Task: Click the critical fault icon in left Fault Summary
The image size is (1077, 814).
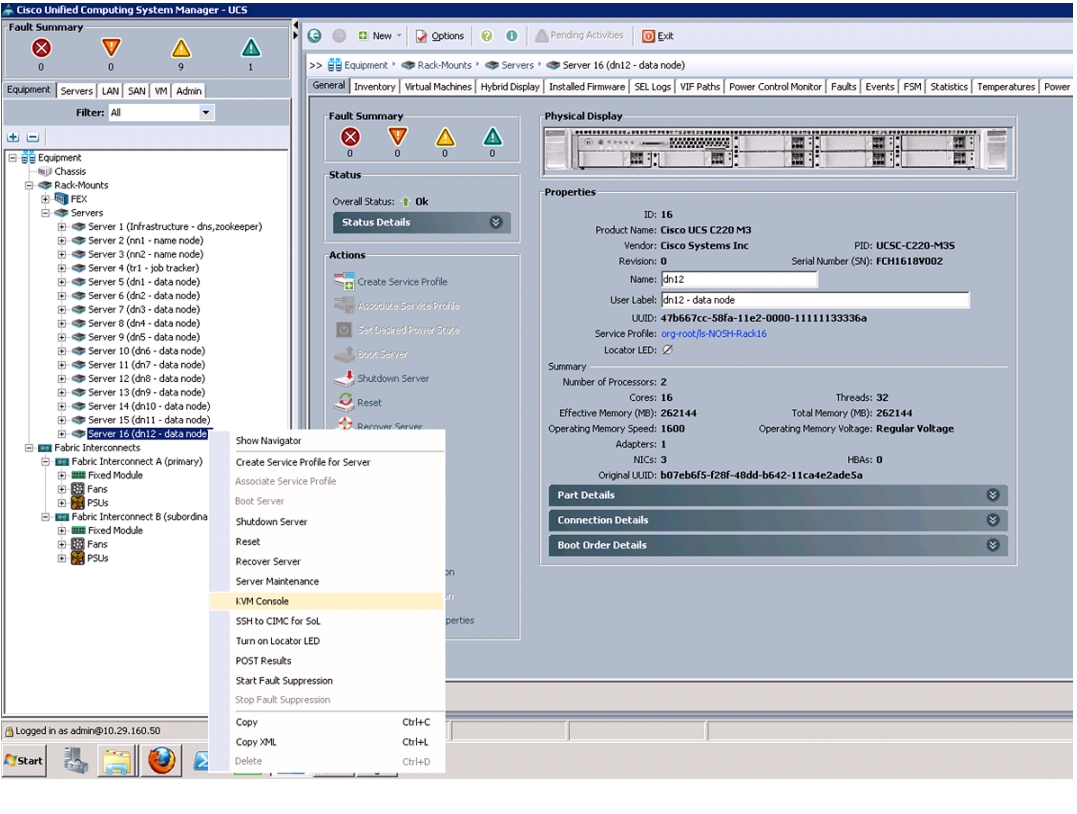Action: coord(41,48)
